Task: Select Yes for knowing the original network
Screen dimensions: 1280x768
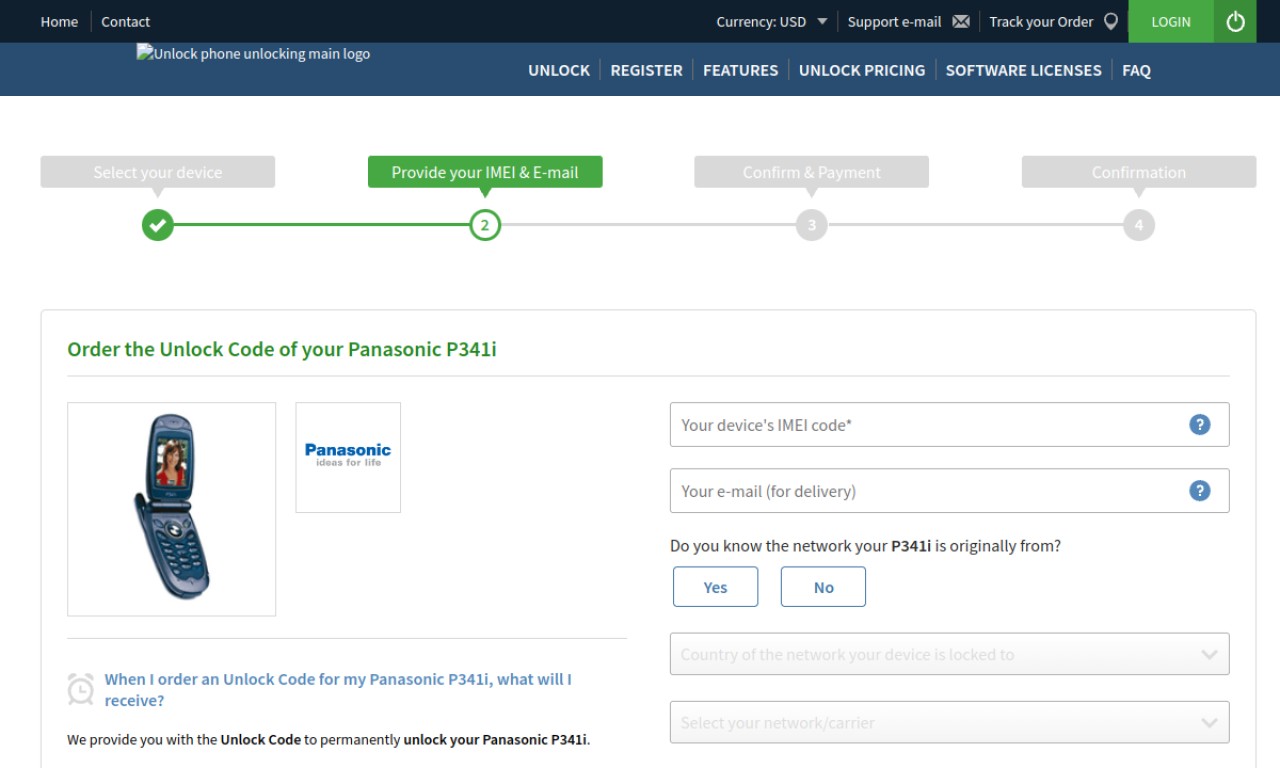Action: [x=715, y=587]
